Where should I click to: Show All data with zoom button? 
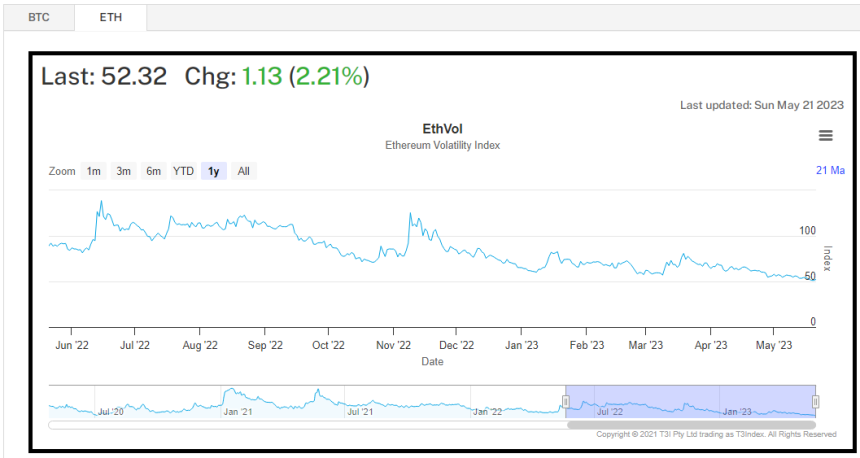click(x=243, y=171)
